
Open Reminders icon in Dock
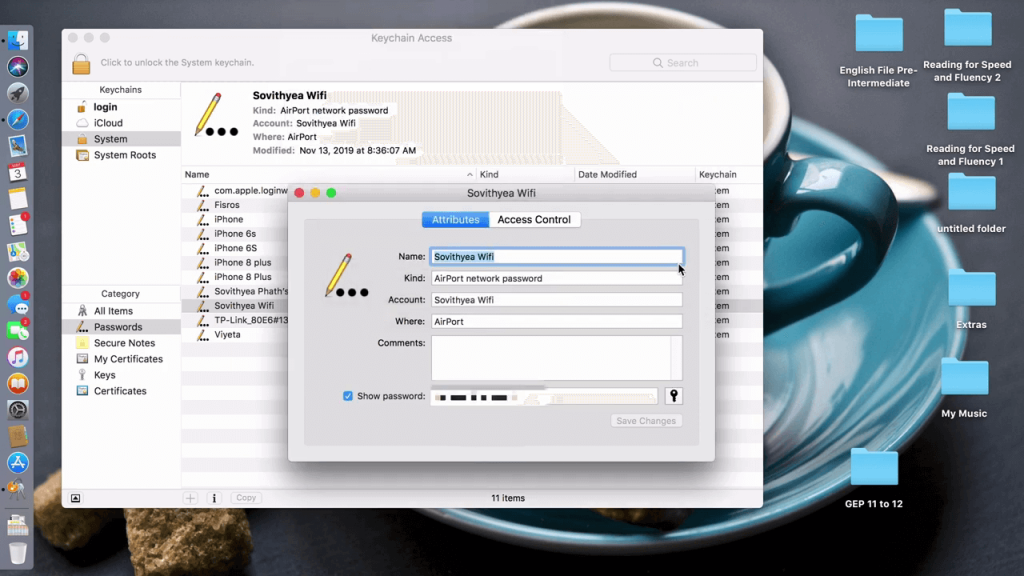(x=18, y=225)
